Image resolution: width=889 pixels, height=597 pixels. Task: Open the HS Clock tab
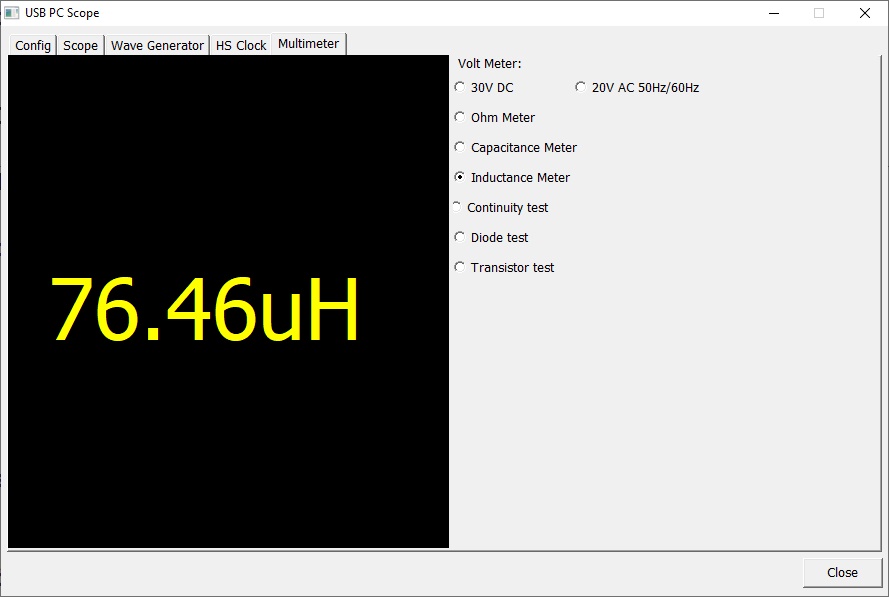point(241,45)
